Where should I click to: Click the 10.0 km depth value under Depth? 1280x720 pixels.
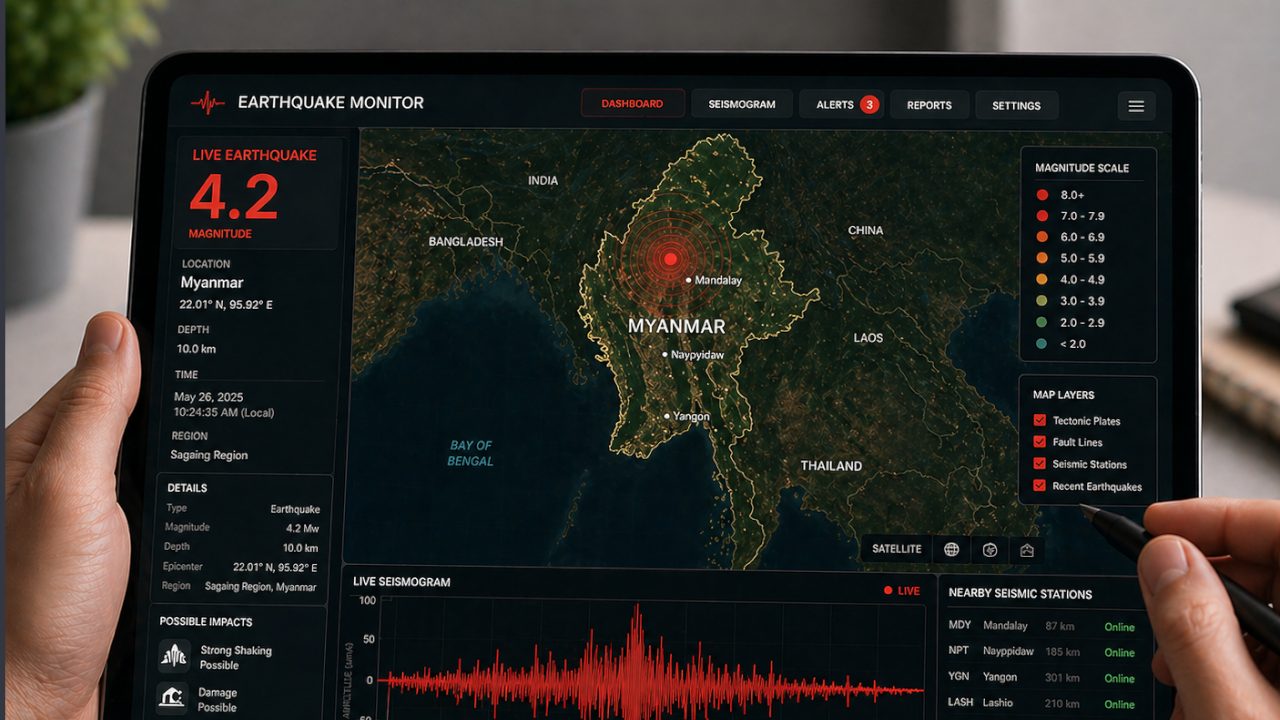point(197,349)
